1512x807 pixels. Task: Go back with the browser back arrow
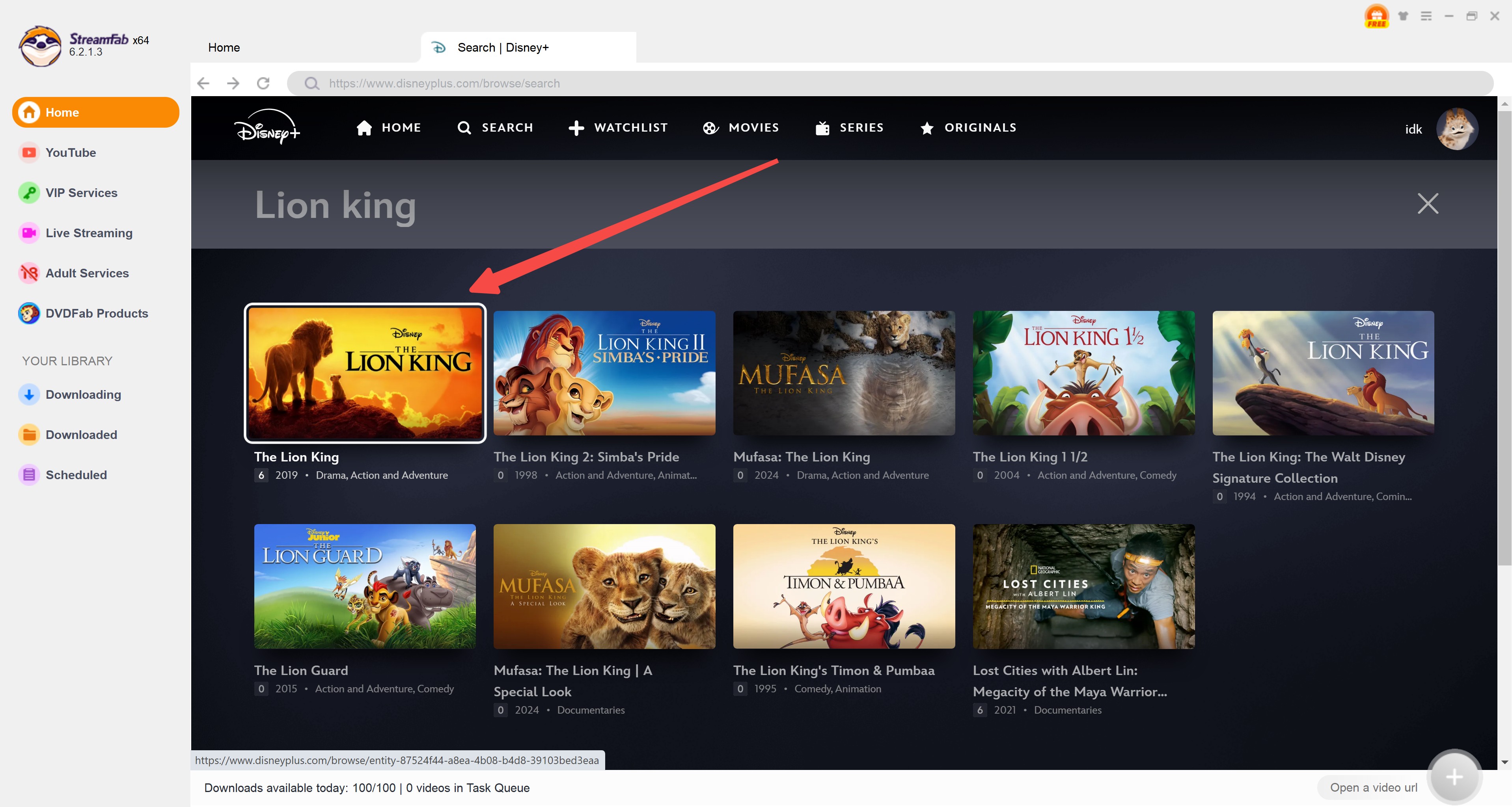tap(203, 83)
